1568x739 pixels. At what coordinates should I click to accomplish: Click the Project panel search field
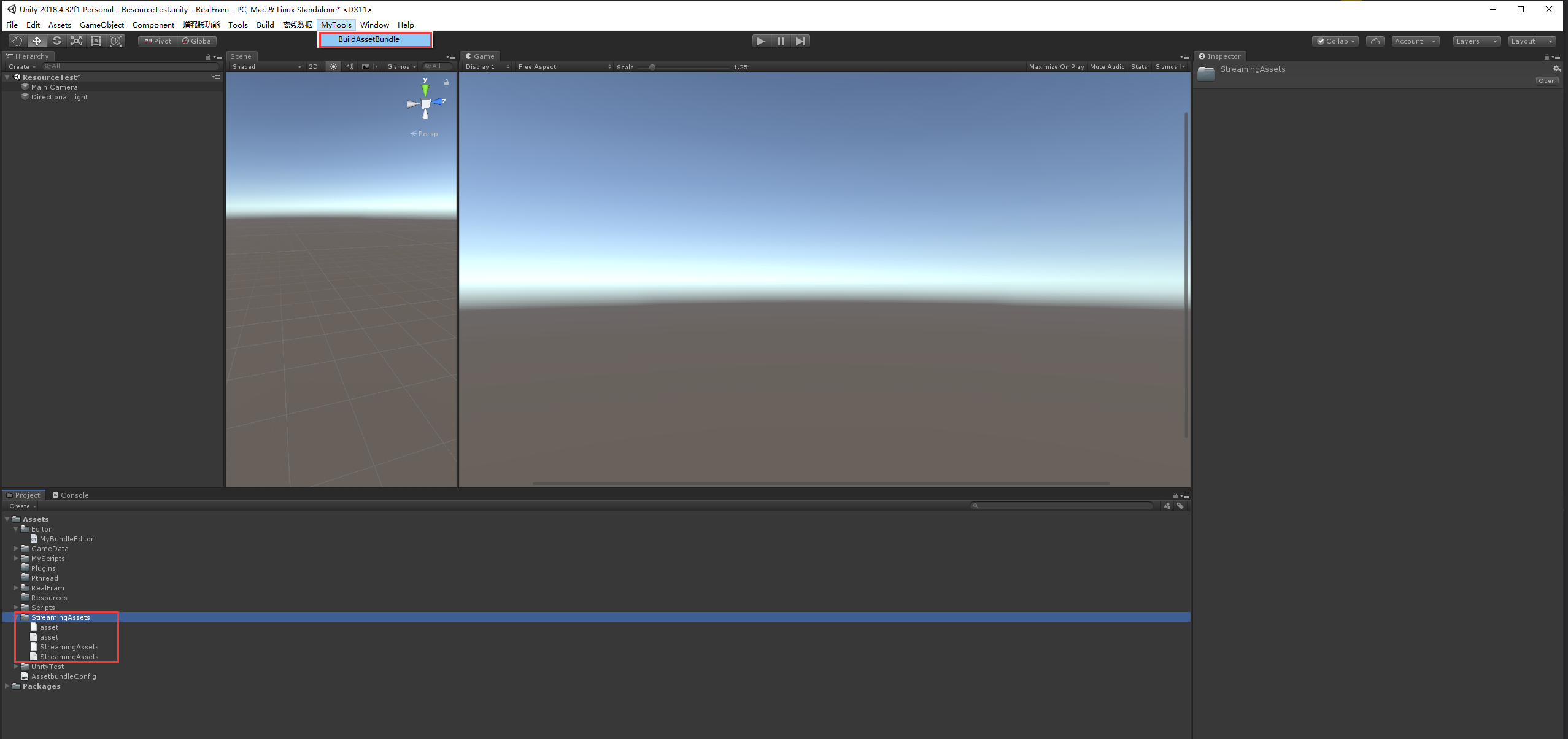pyautogui.click(x=1062, y=506)
